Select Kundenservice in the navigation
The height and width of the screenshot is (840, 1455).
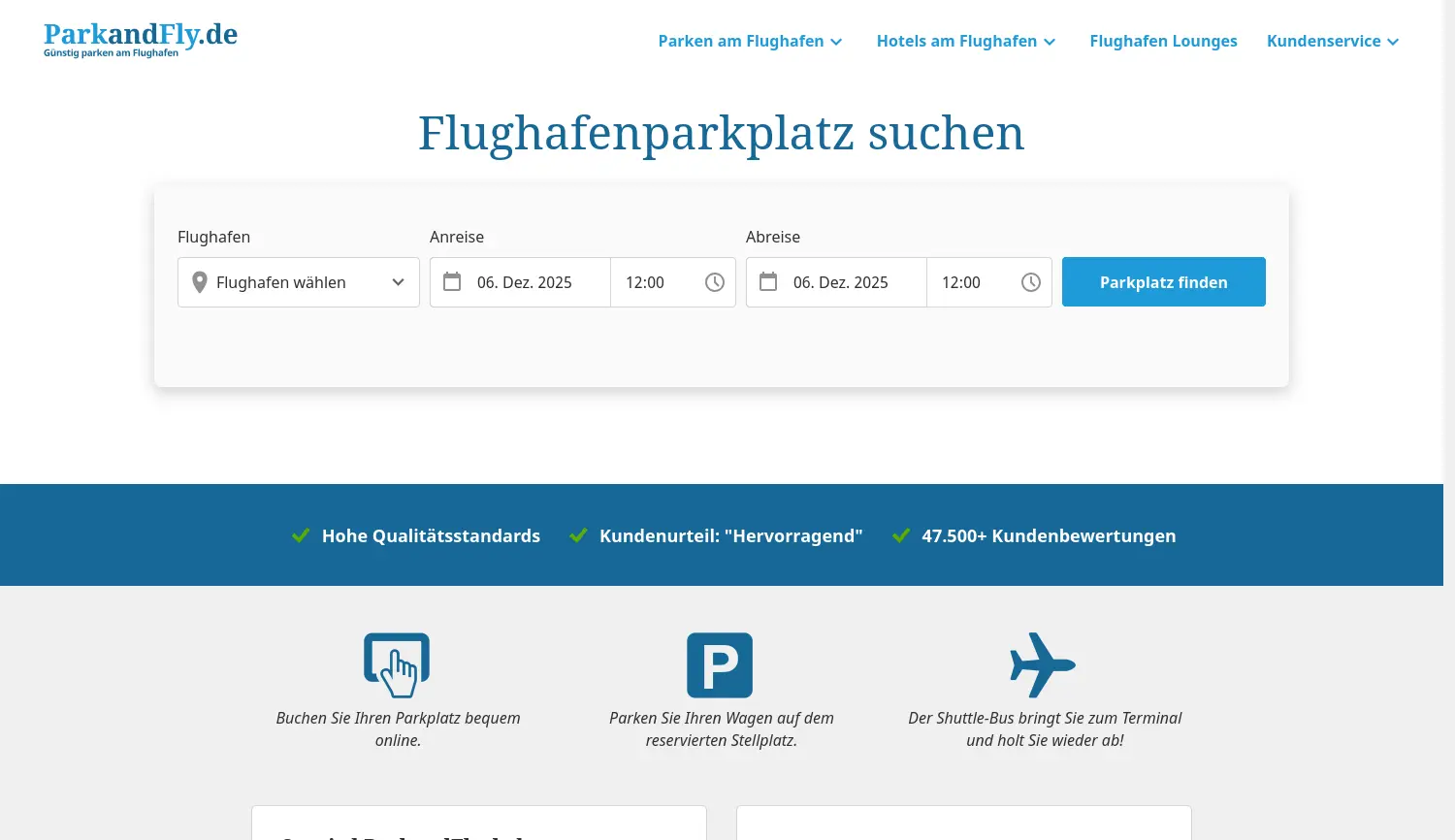pos(1323,41)
